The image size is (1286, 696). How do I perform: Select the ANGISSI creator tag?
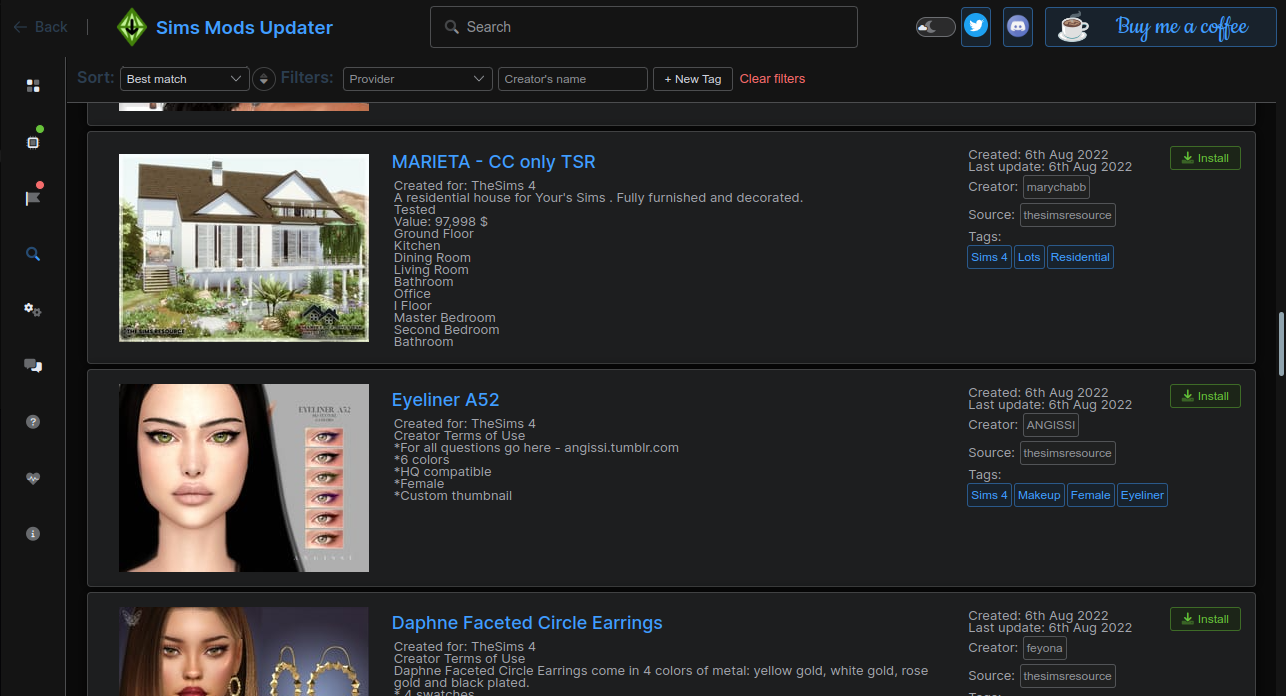click(1050, 425)
